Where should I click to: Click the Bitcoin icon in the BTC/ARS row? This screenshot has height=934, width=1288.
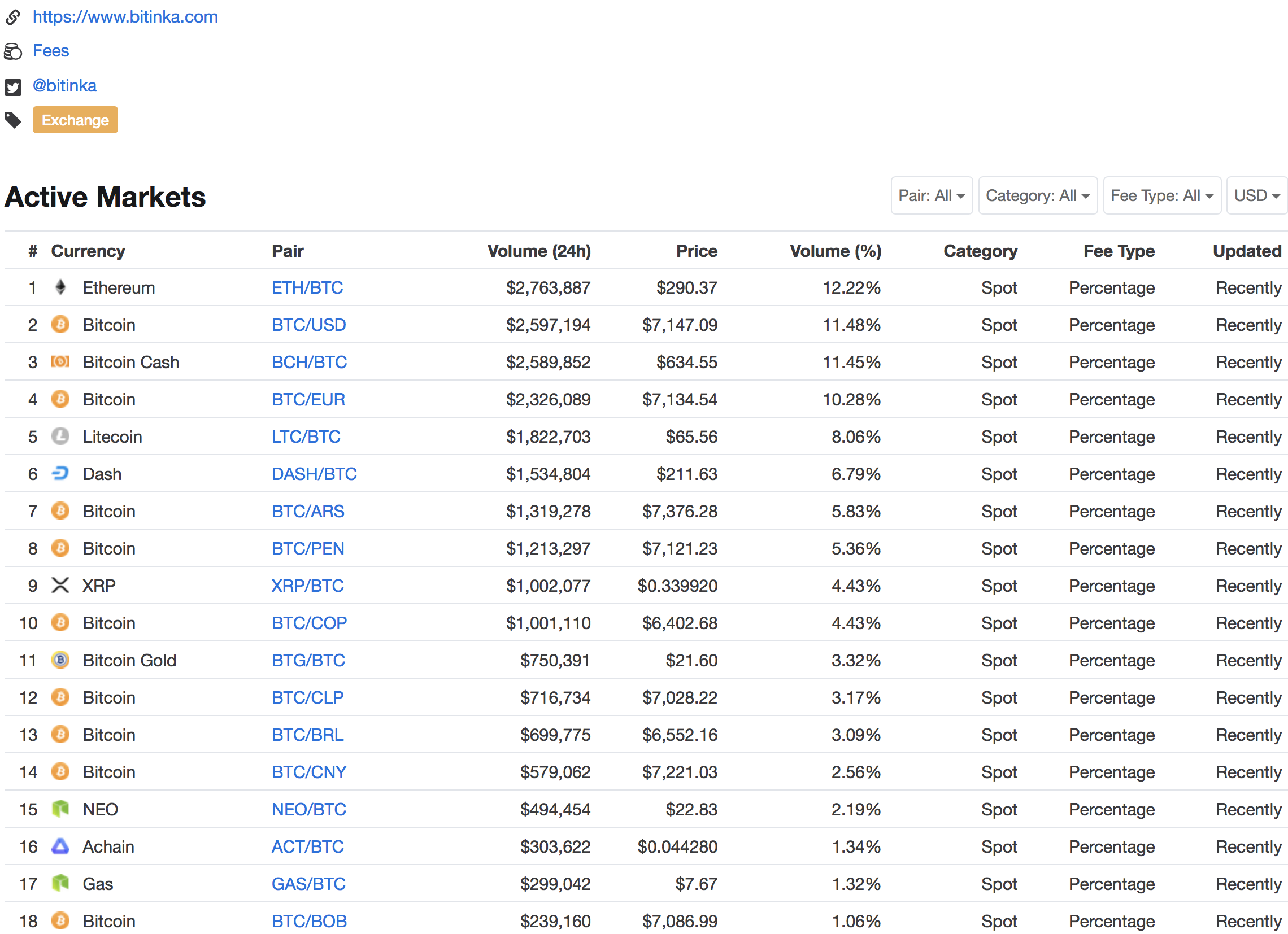click(x=60, y=511)
